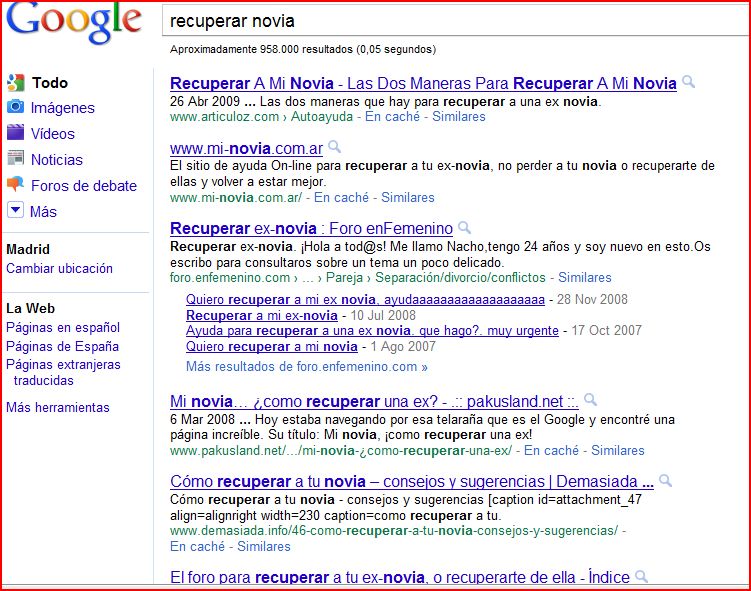Open Similares for articuloz.com result
Viewport: 751px width, 591px height.
[459, 116]
